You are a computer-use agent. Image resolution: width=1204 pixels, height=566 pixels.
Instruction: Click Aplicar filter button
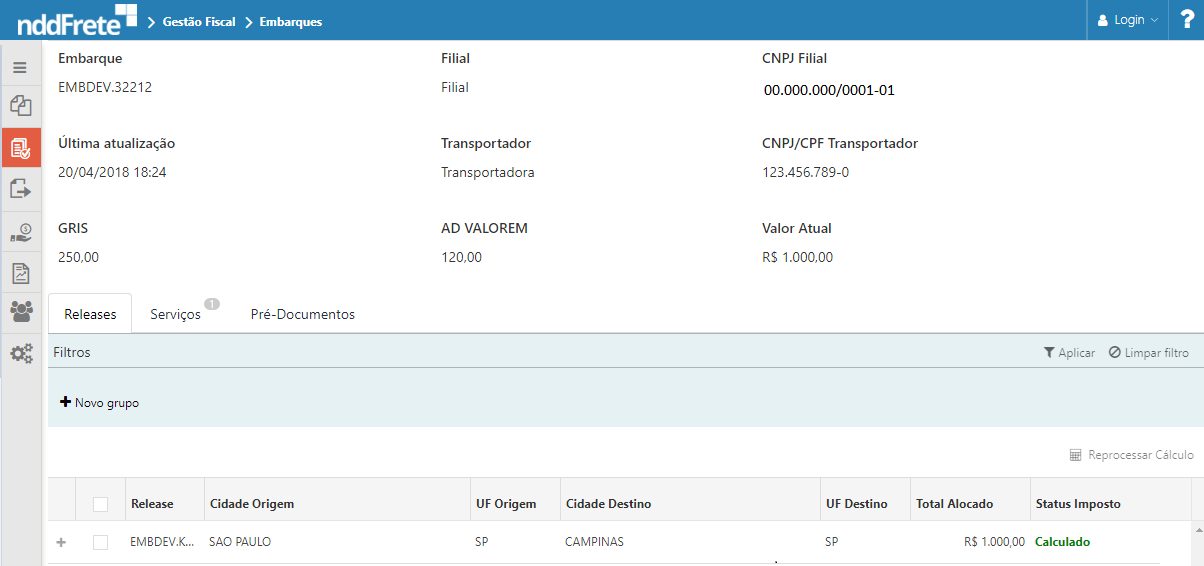tap(1069, 353)
